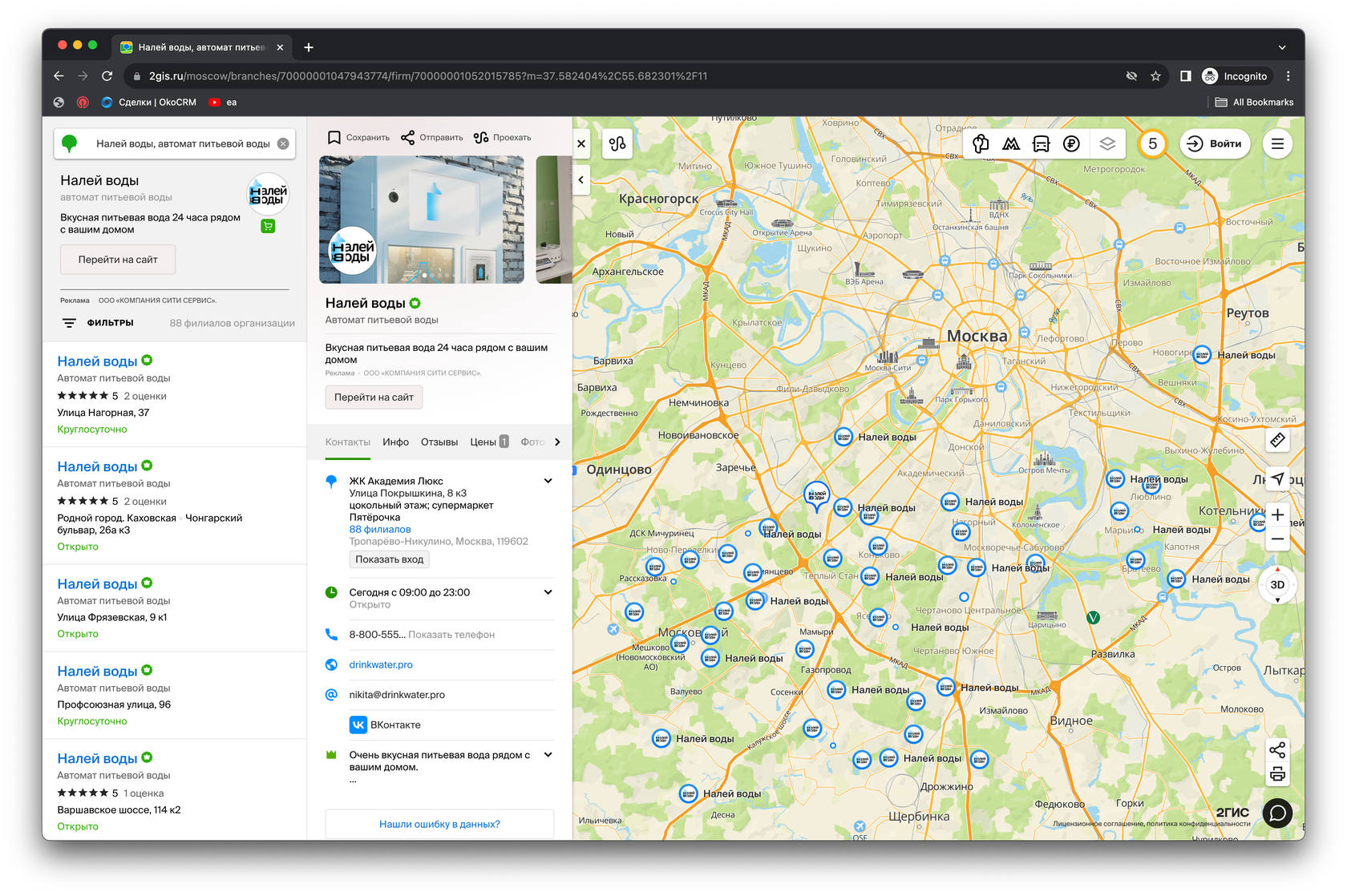Open the chat support bubble icon
Screen dimensions: 1347x896
point(1277,813)
